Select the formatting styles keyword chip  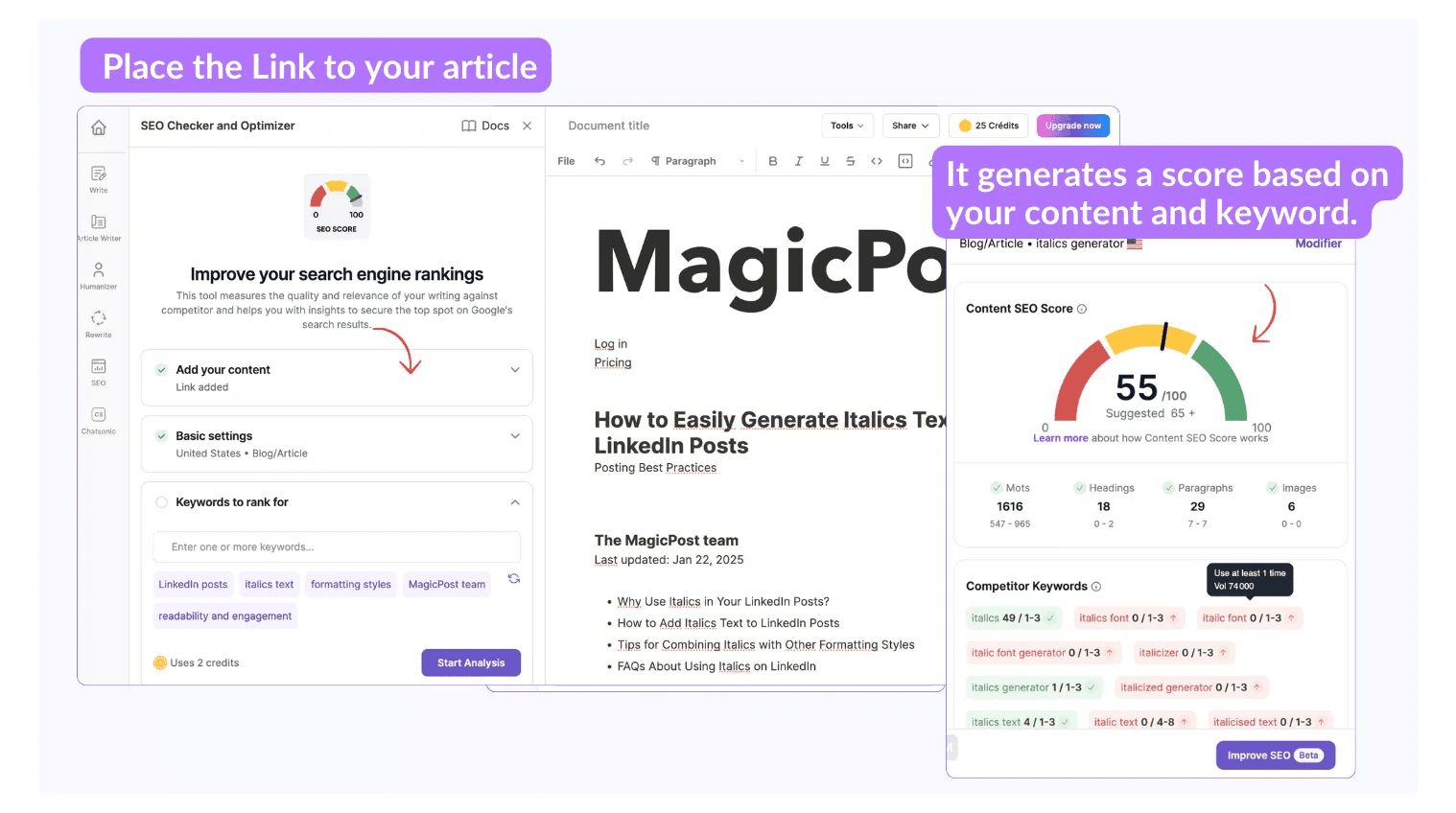[351, 584]
